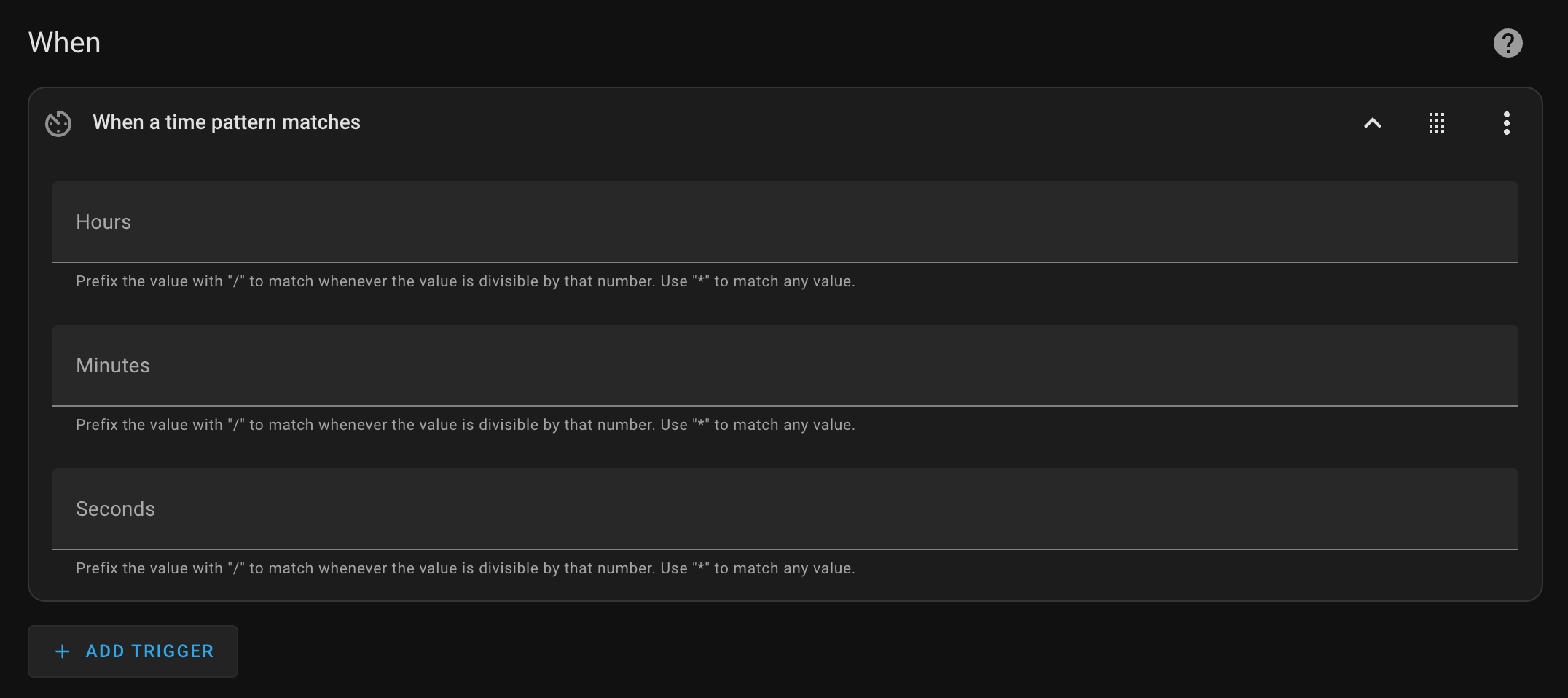Focus the Hours input field

785,221
